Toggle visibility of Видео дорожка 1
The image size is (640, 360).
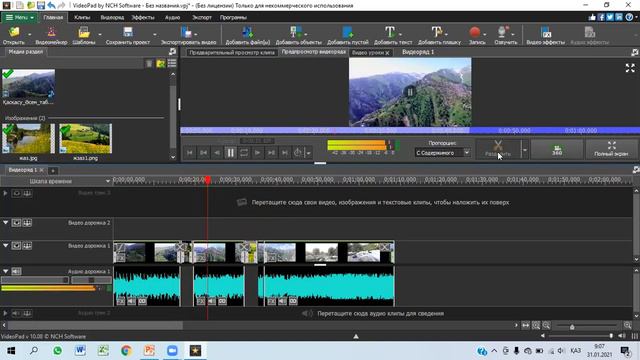[x=16, y=246]
